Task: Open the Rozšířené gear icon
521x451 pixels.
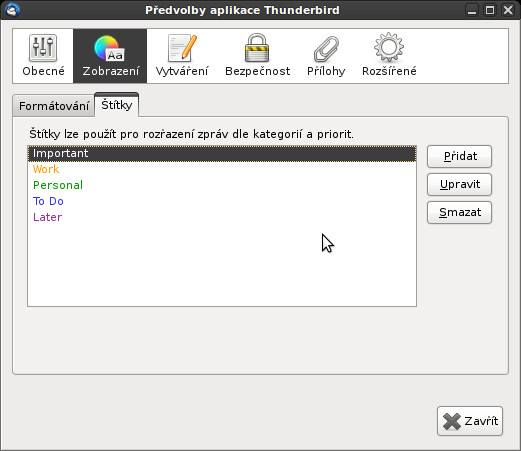Action: click(389, 47)
